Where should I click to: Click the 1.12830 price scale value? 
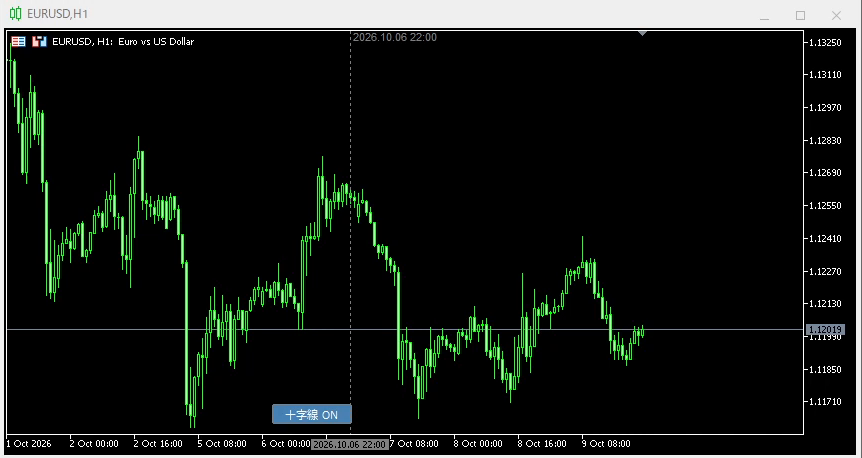tap(825, 141)
